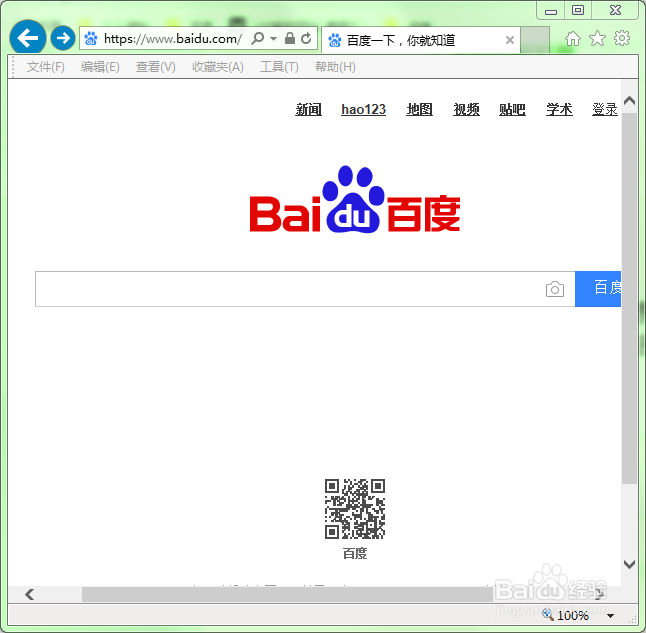Close the 百度一下 tab
The height and width of the screenshot is (633, 646).
[x=510, y=40]
